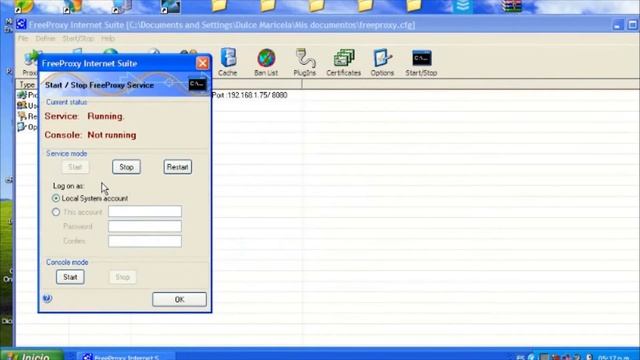Close the FreeProxy Internet Suite dialog
The width and height of the screenshot is (640, 360).
click(202, 63)
